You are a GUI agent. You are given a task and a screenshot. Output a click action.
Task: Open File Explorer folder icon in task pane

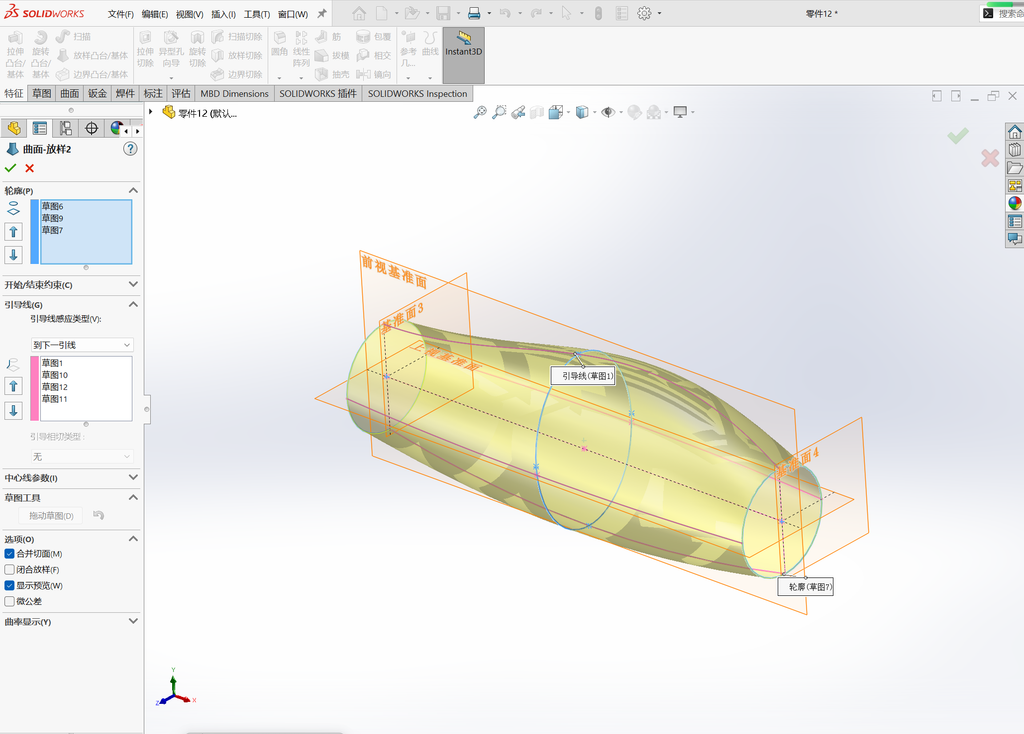(x=1014, y=168)
